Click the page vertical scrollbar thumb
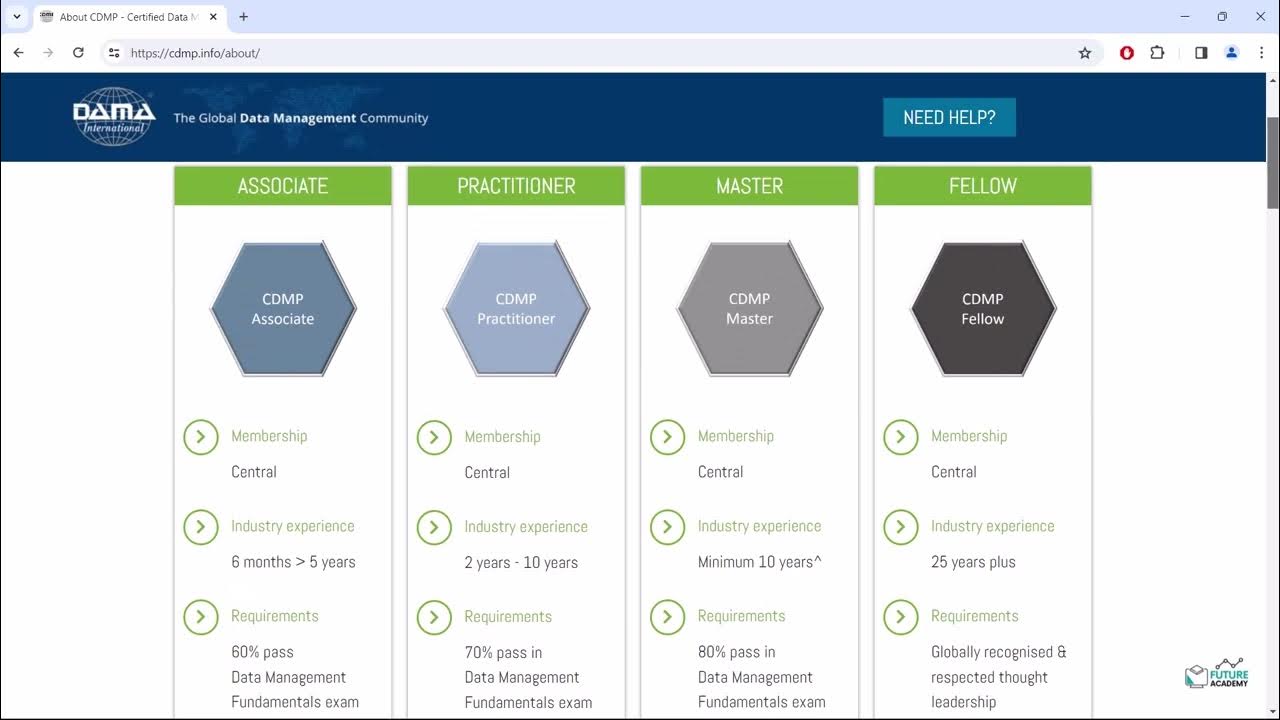Image resolution: width=1280 pixels, height=720 pixels. (1273, 162)
